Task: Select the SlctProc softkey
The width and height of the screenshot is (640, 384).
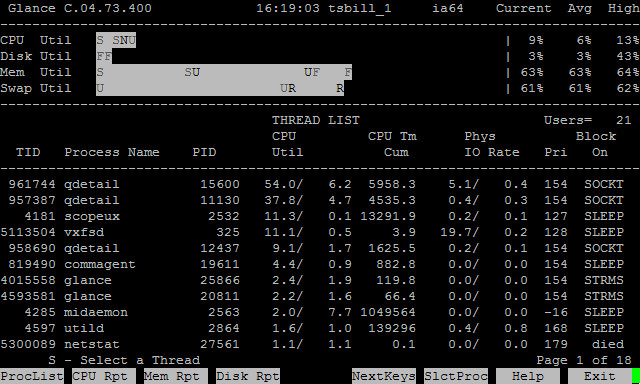Action: [456, 376]
